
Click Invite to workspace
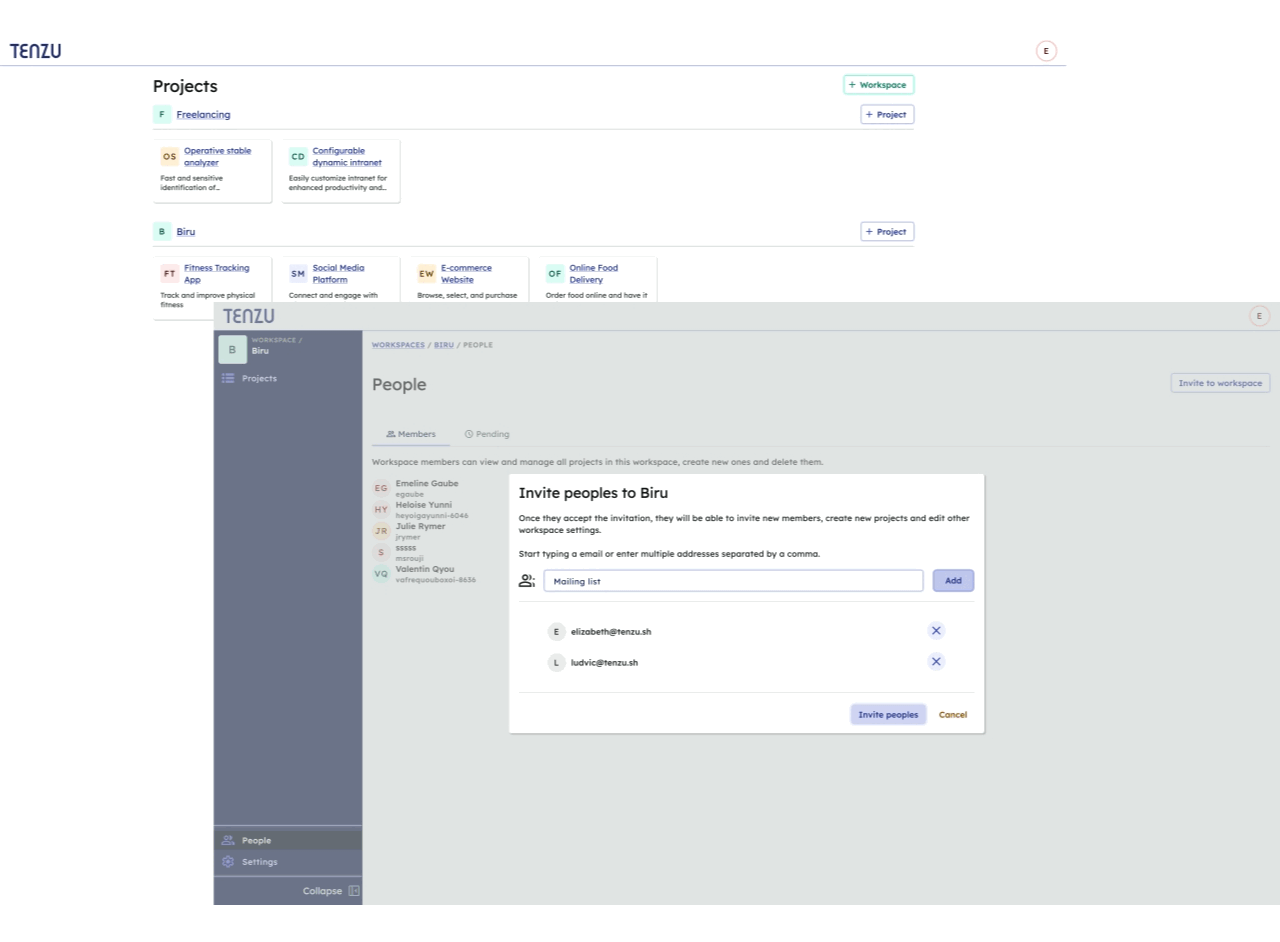point(1219,382)
